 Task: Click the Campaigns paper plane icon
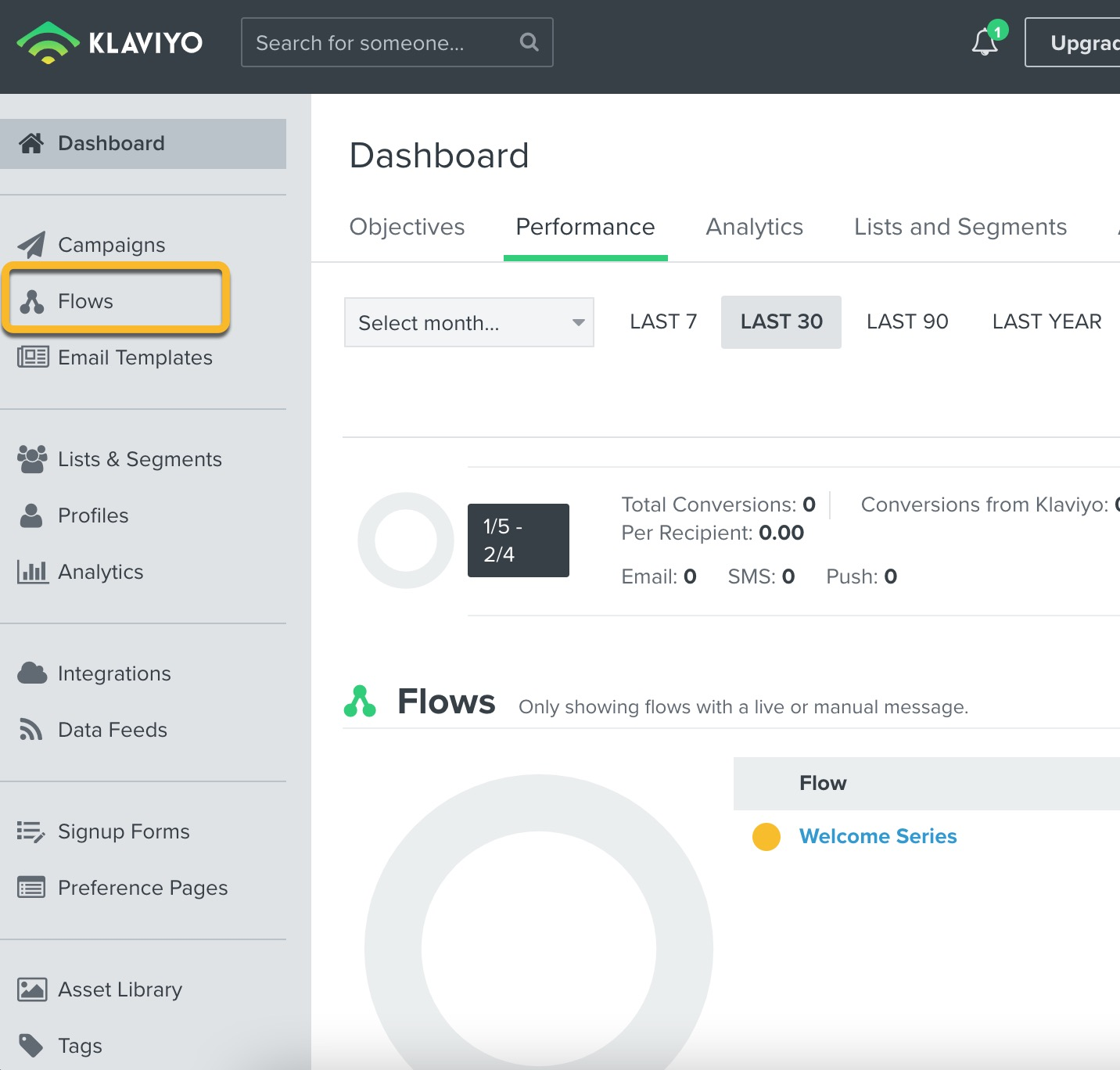pyautogui.click(x=31, y=245)
